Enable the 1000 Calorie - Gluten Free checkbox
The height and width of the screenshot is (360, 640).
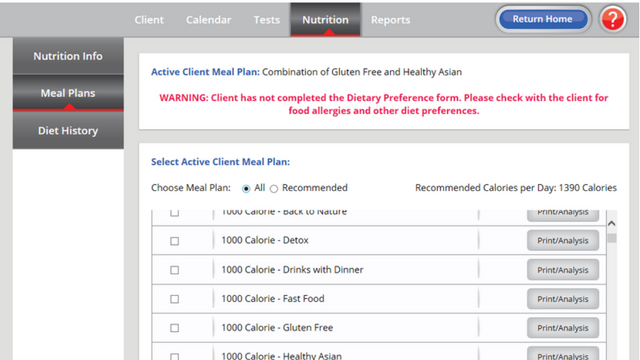[x=175, y=328]
